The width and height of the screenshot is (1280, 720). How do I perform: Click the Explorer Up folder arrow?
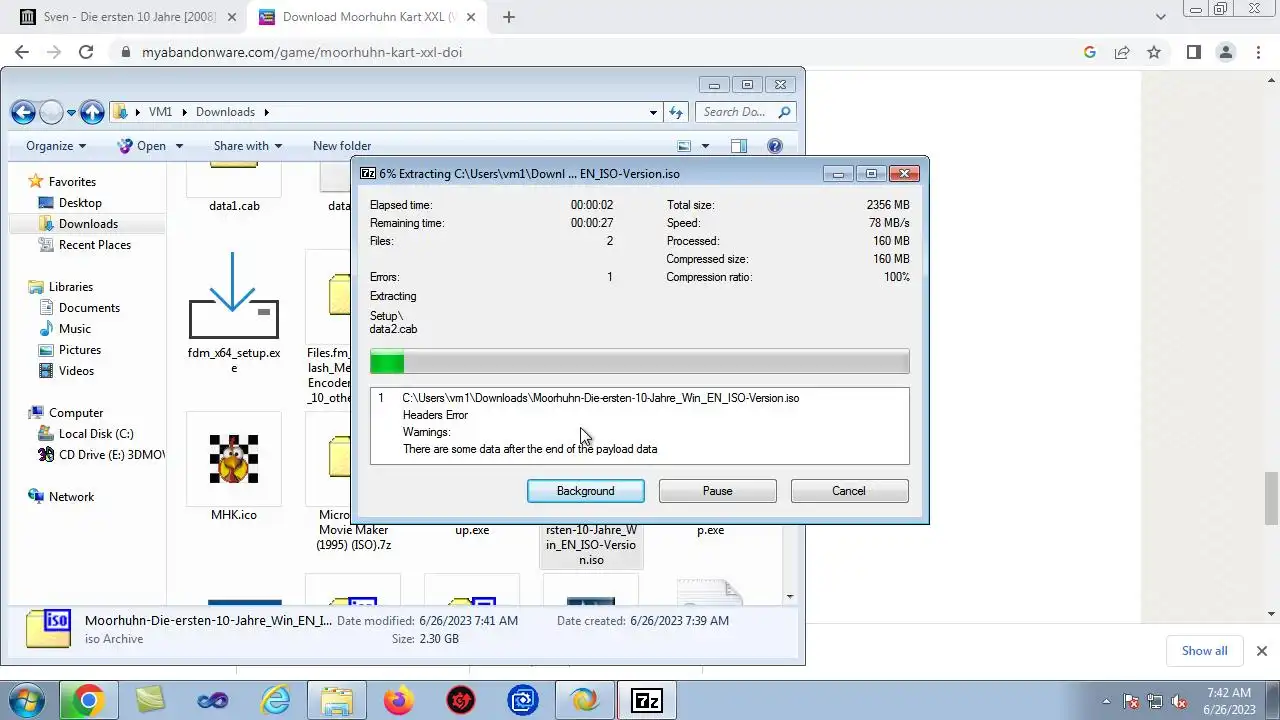[x=92, y=112]
